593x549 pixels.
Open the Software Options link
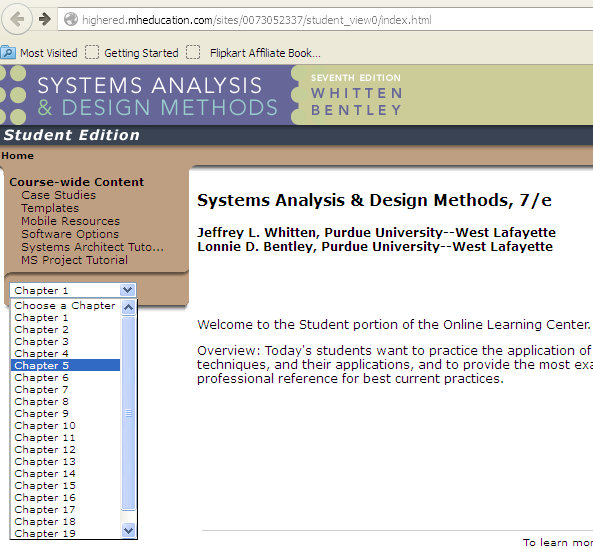[70, 234]
